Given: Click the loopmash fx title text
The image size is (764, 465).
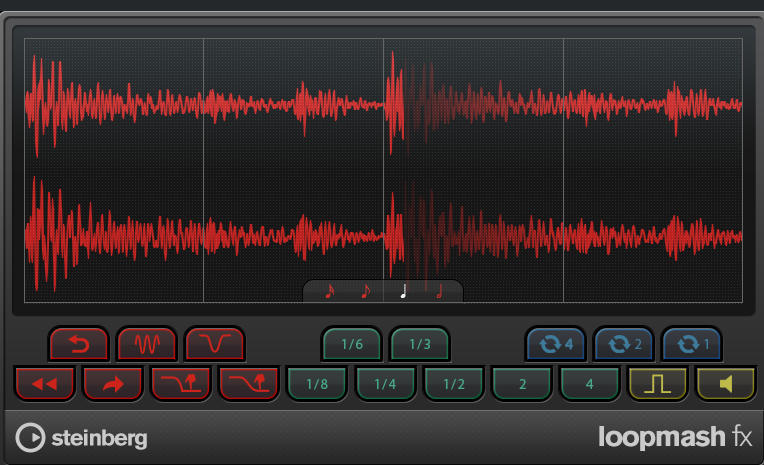Looking at the screenshot, I should tap(675, 437).
